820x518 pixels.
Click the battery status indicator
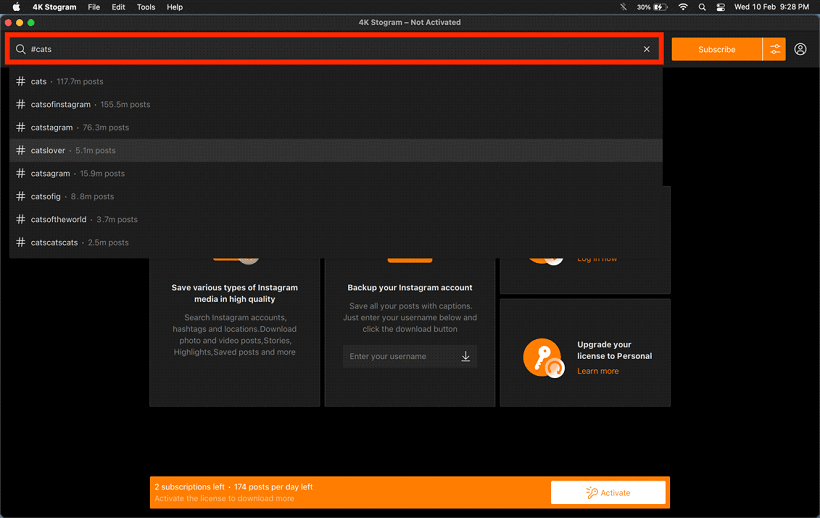pos(652,7)
